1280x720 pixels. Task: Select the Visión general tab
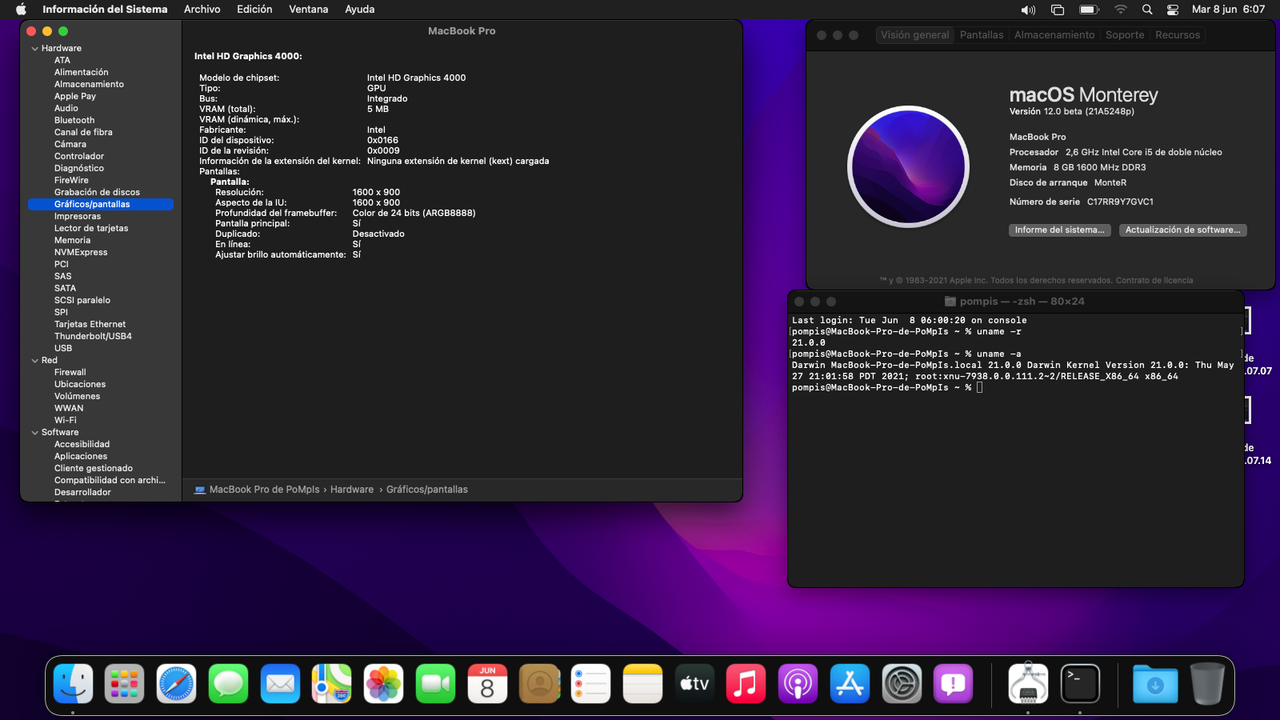coord(914,35)
